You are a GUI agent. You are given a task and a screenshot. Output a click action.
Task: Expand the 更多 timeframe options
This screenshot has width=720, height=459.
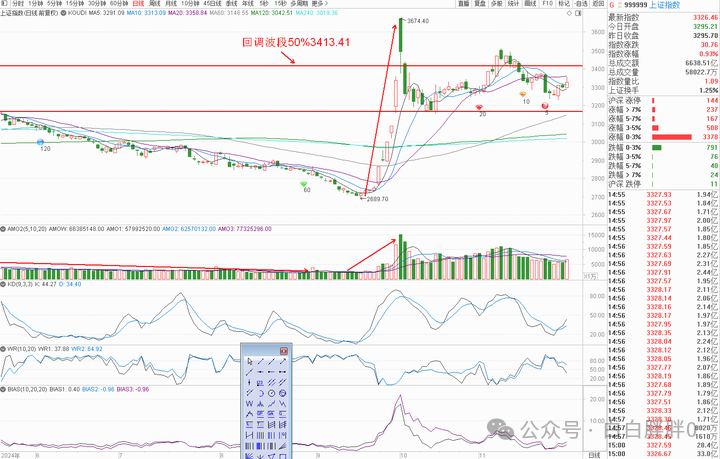pos(320,4)
